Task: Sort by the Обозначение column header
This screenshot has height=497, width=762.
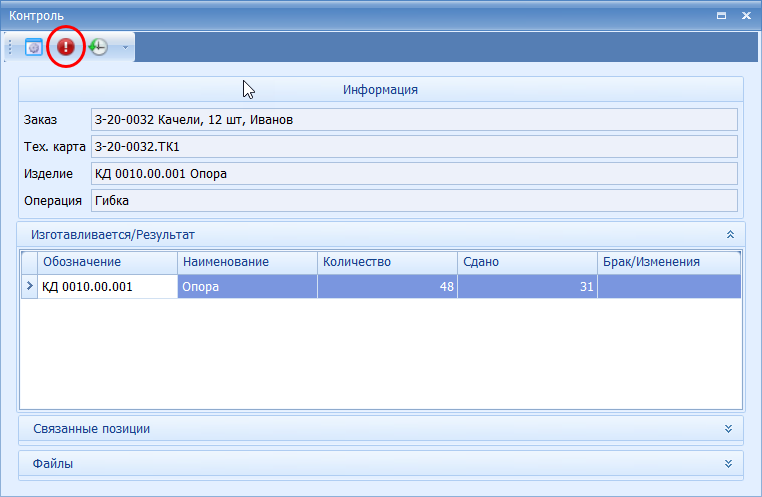Action: point(108,262)
